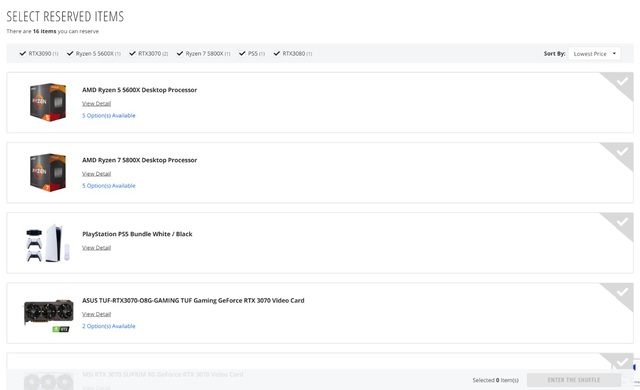The width and height of the screenshot is (640, 390).
Task: Click the Selected 0 Item(s) text
Action: (x=496, y=380)
